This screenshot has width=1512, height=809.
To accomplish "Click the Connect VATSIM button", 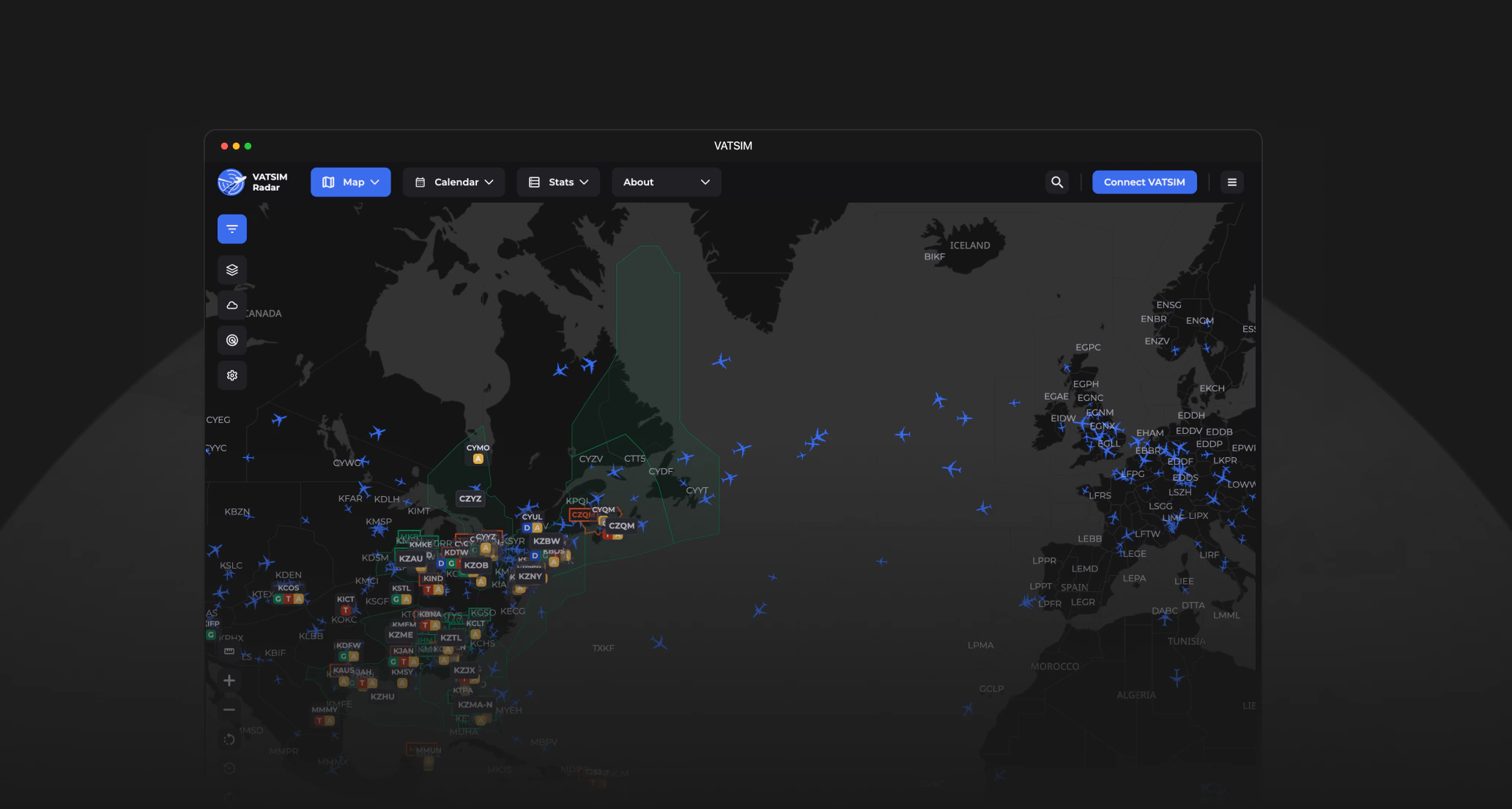I will [1144, 182].
